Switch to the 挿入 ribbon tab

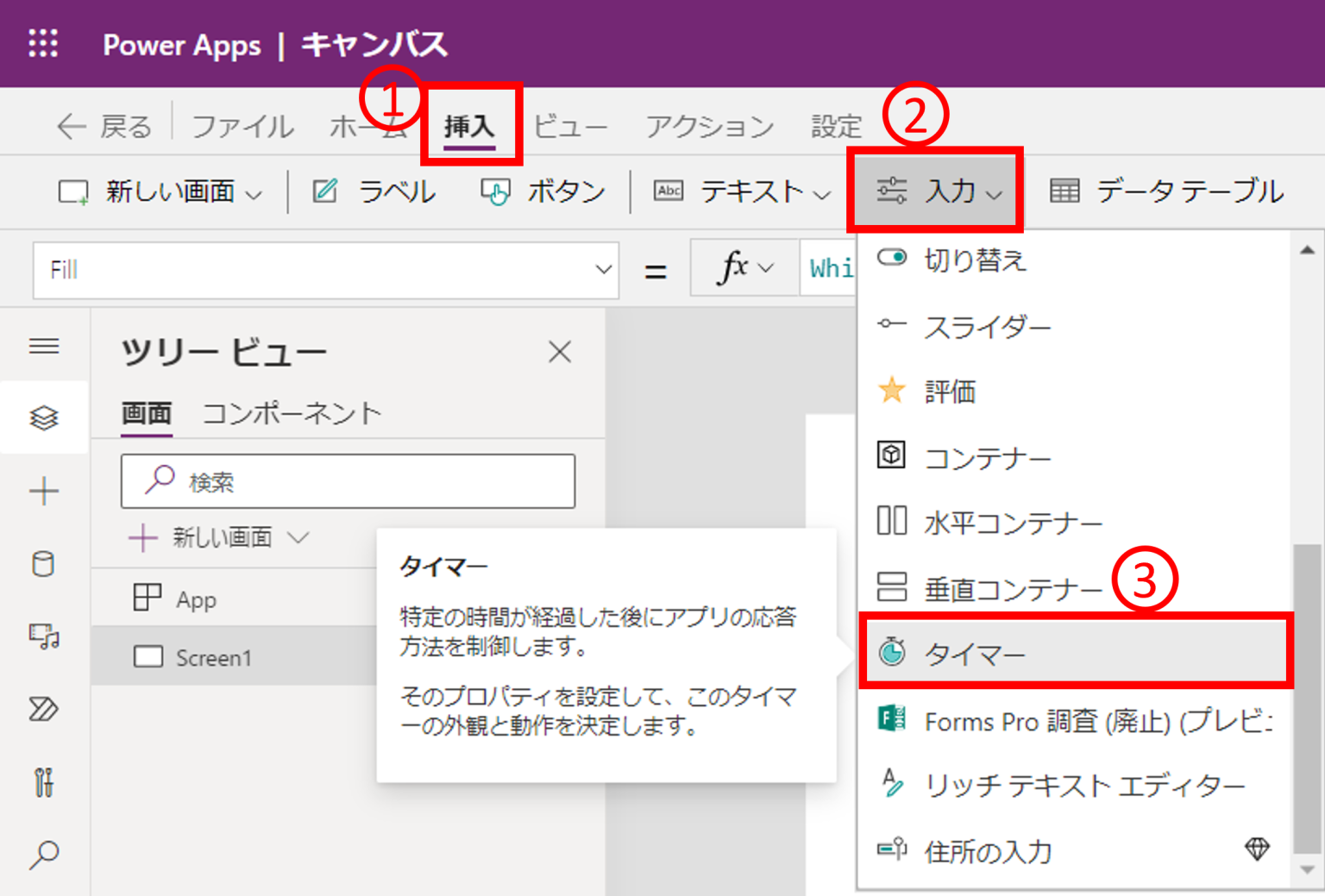471,126
